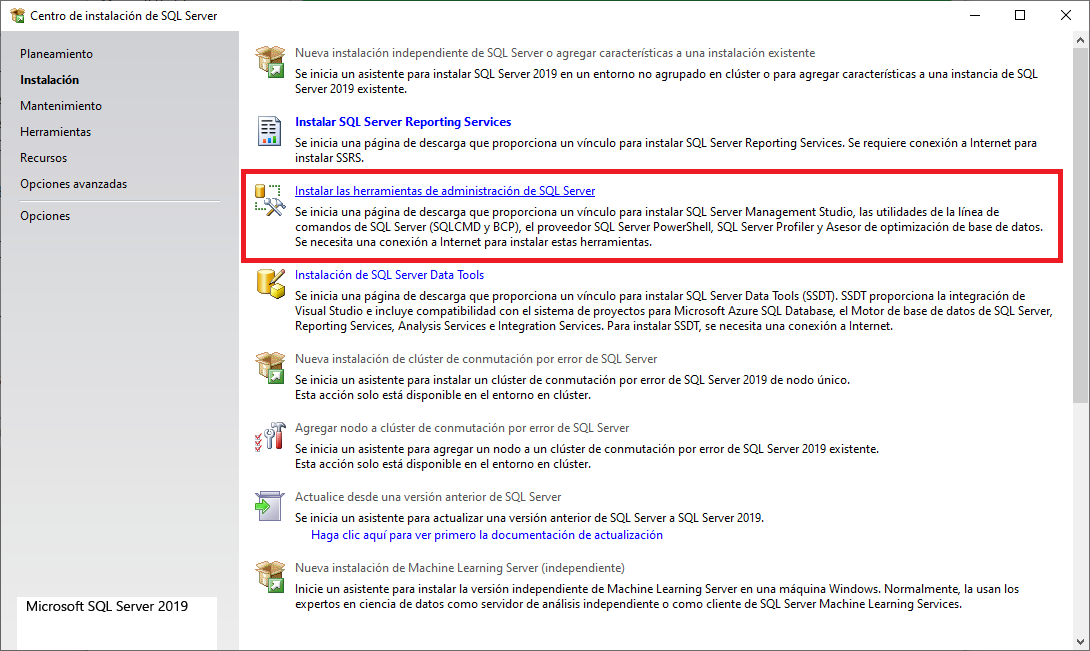1090x651 pixels.
Task: Click the new standalone SQL Server installation box icon
Action: tap(270, 61)
